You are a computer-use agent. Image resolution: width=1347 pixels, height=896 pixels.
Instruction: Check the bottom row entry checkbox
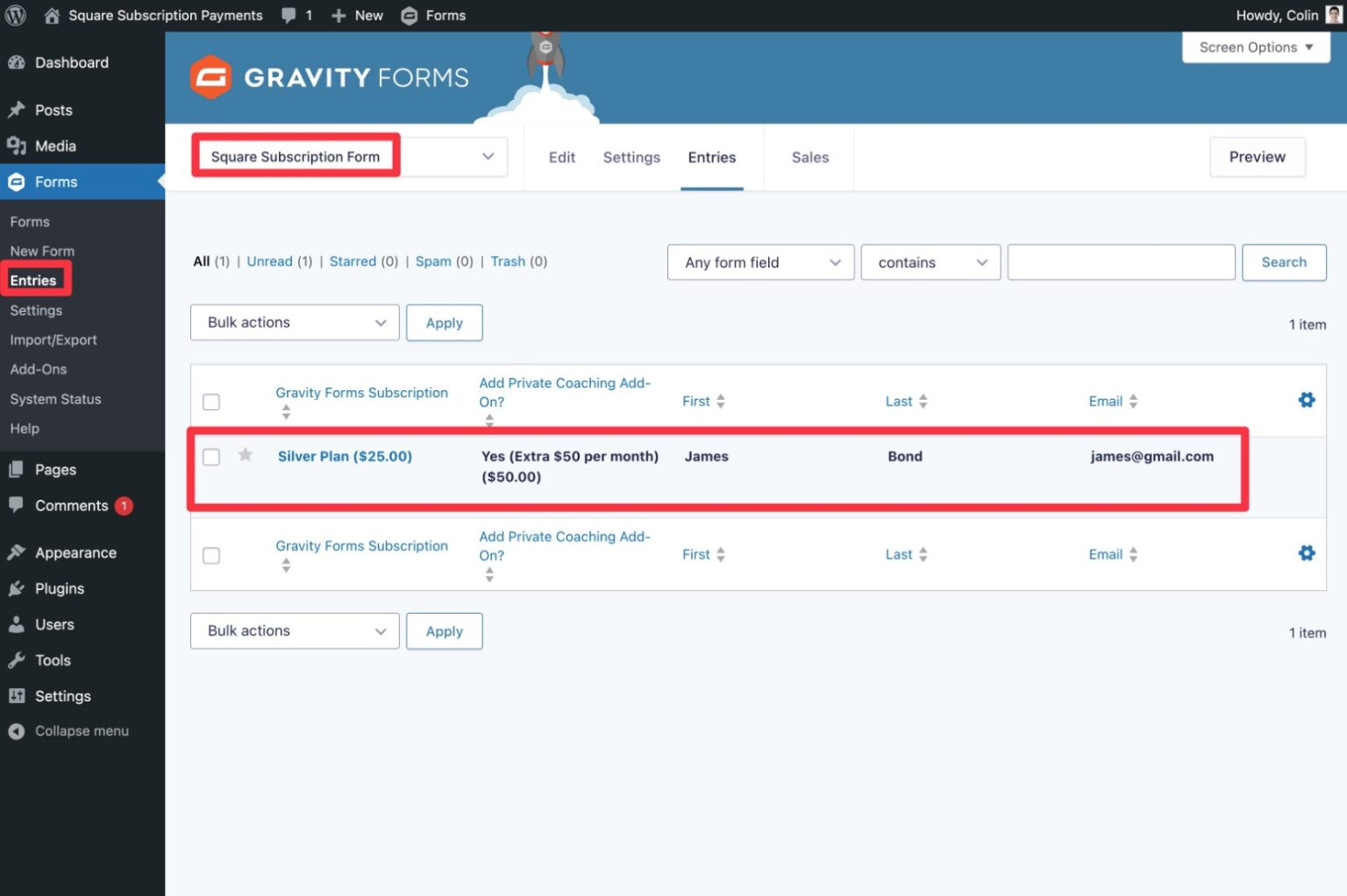(x=211, y=554)
